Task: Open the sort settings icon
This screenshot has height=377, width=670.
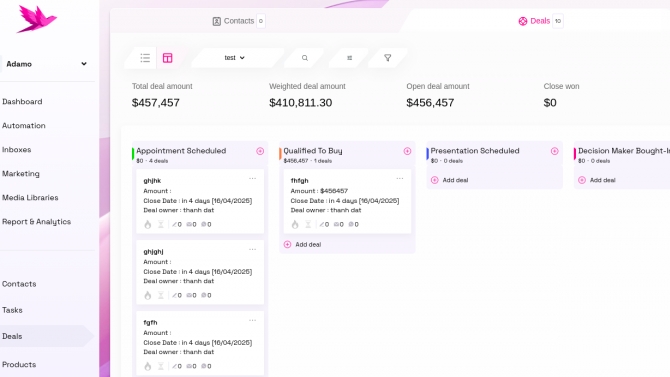Action: [350, 58]
